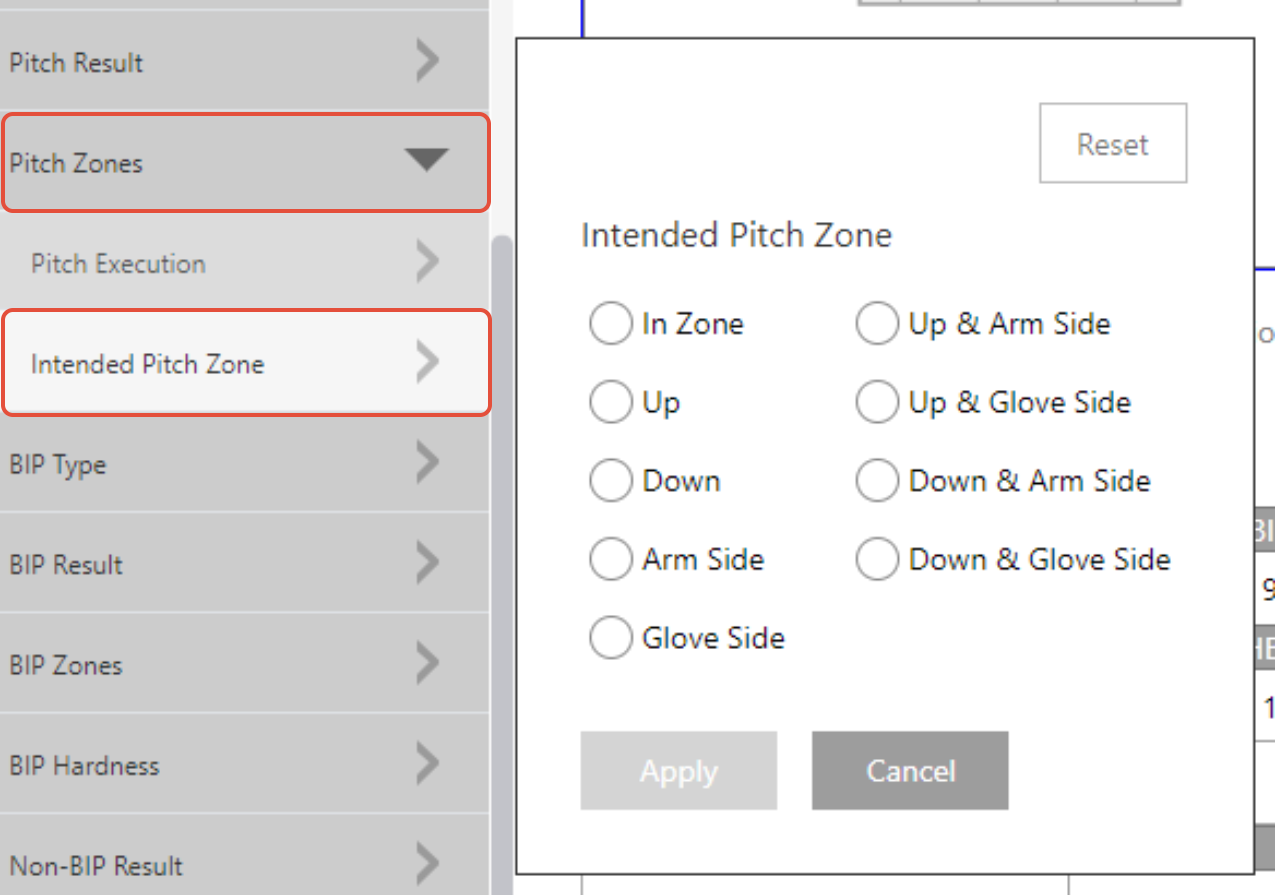Collapse the Pitch Zones section arrow
Viewport: 1275px width, 895px height.
click(x=426, y=160)
